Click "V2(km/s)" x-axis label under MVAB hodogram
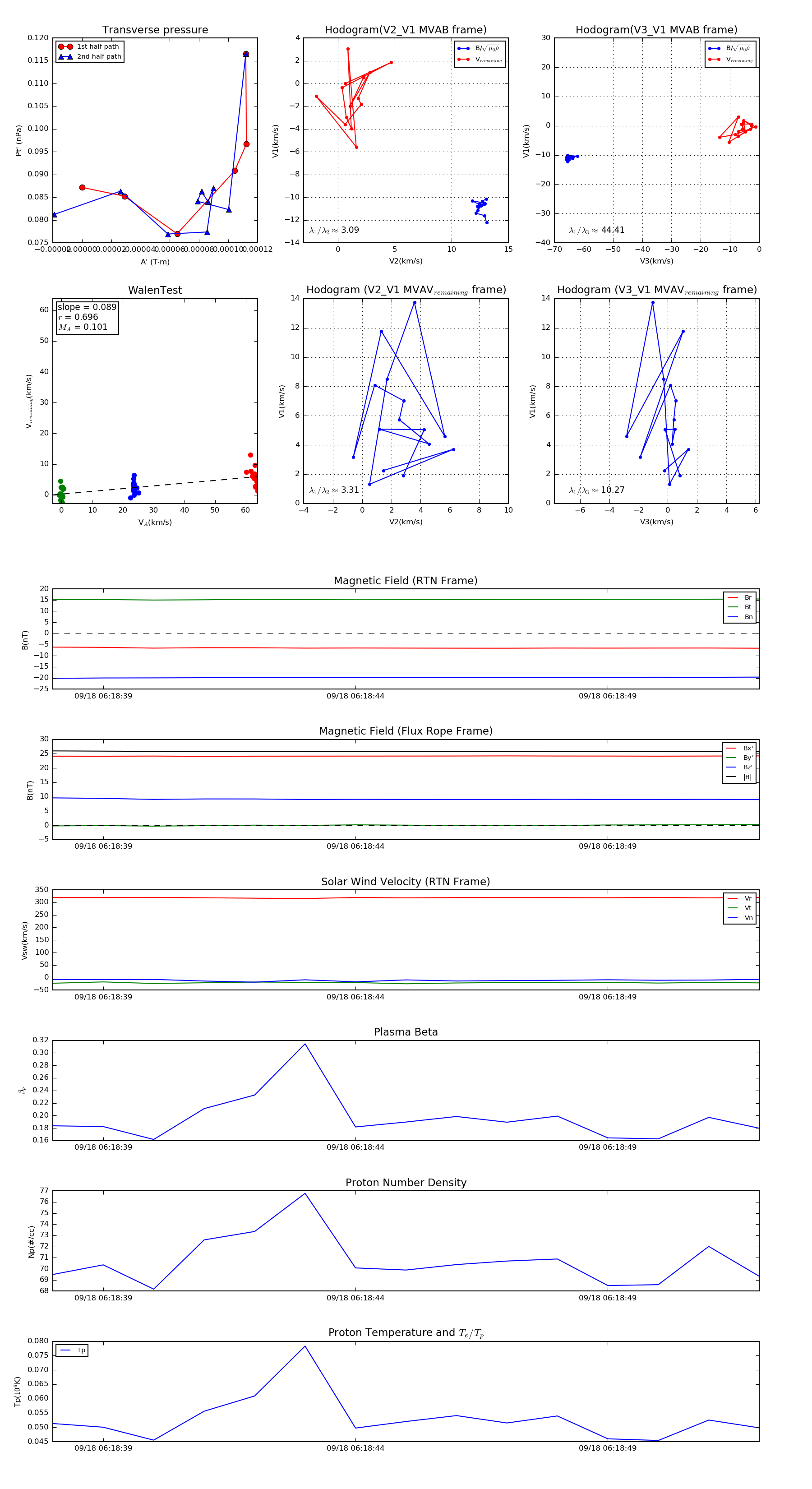The image size is (812, 1489). (406, 261)
